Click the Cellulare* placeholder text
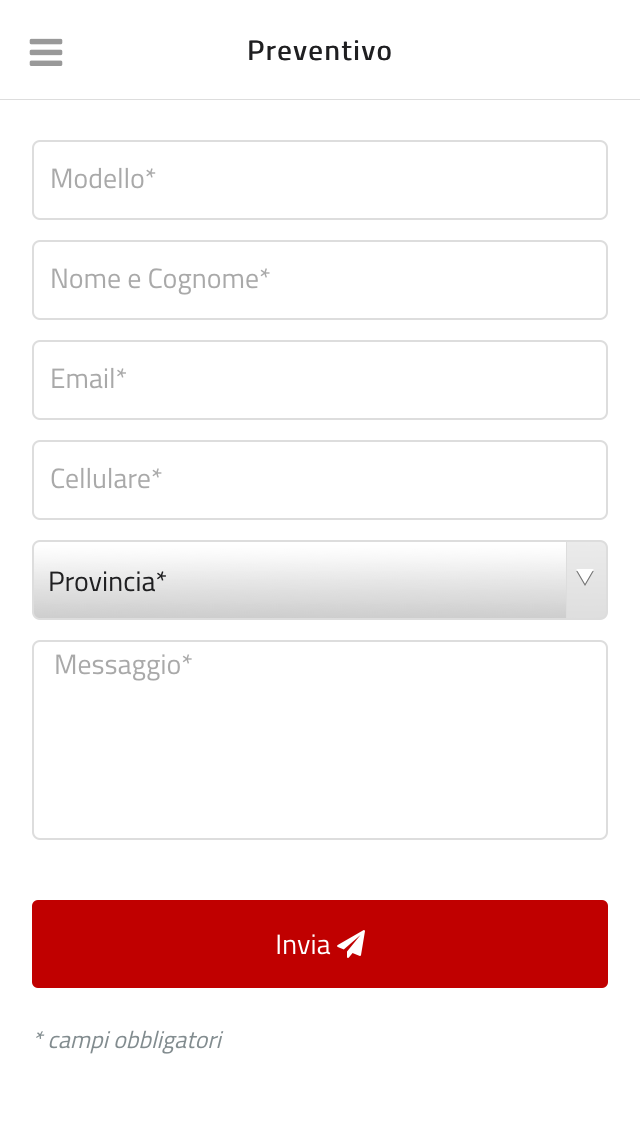 [x=106, y=479]
